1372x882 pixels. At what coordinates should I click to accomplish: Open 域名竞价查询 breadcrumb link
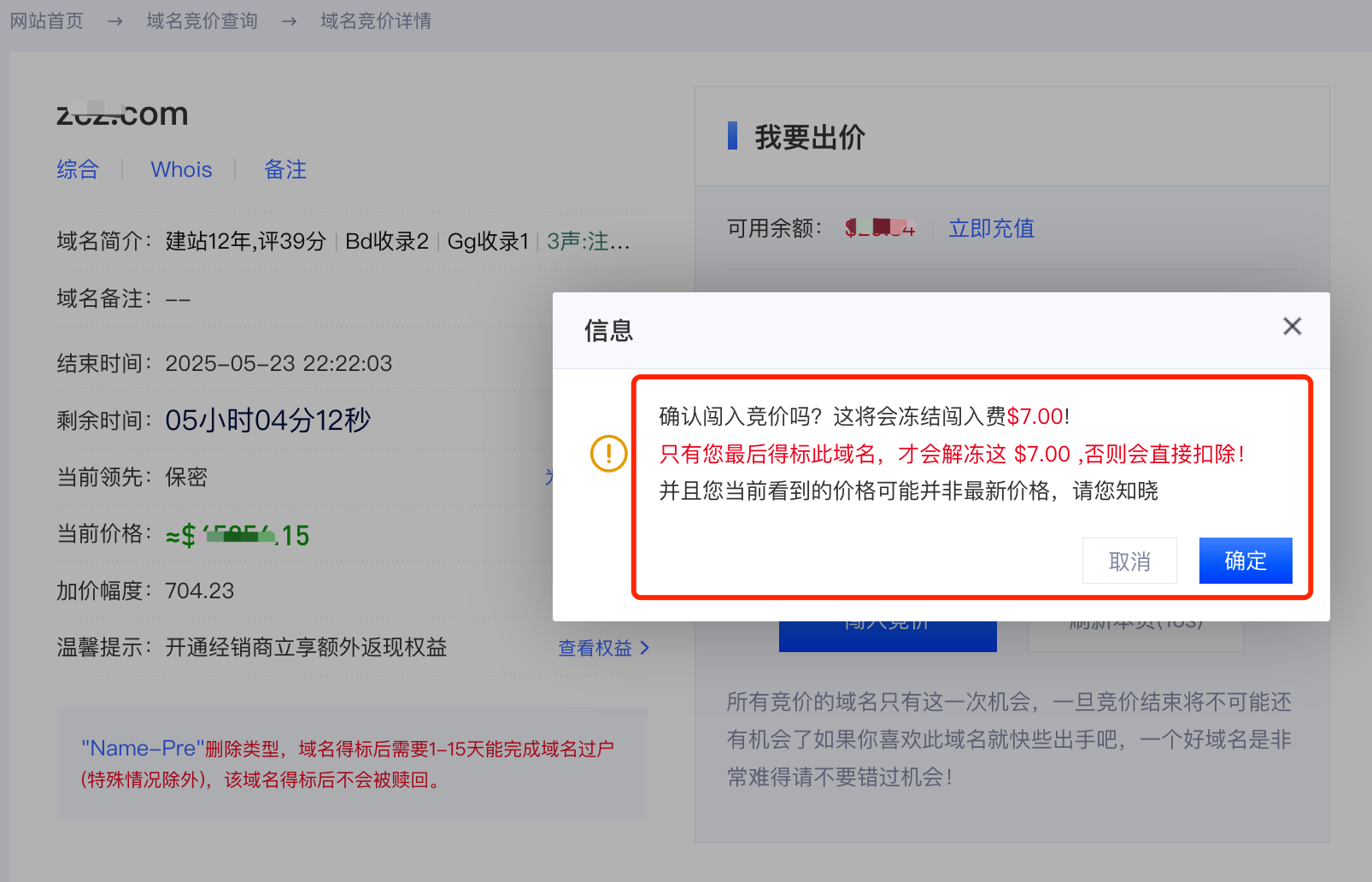[x=202, y=21]
